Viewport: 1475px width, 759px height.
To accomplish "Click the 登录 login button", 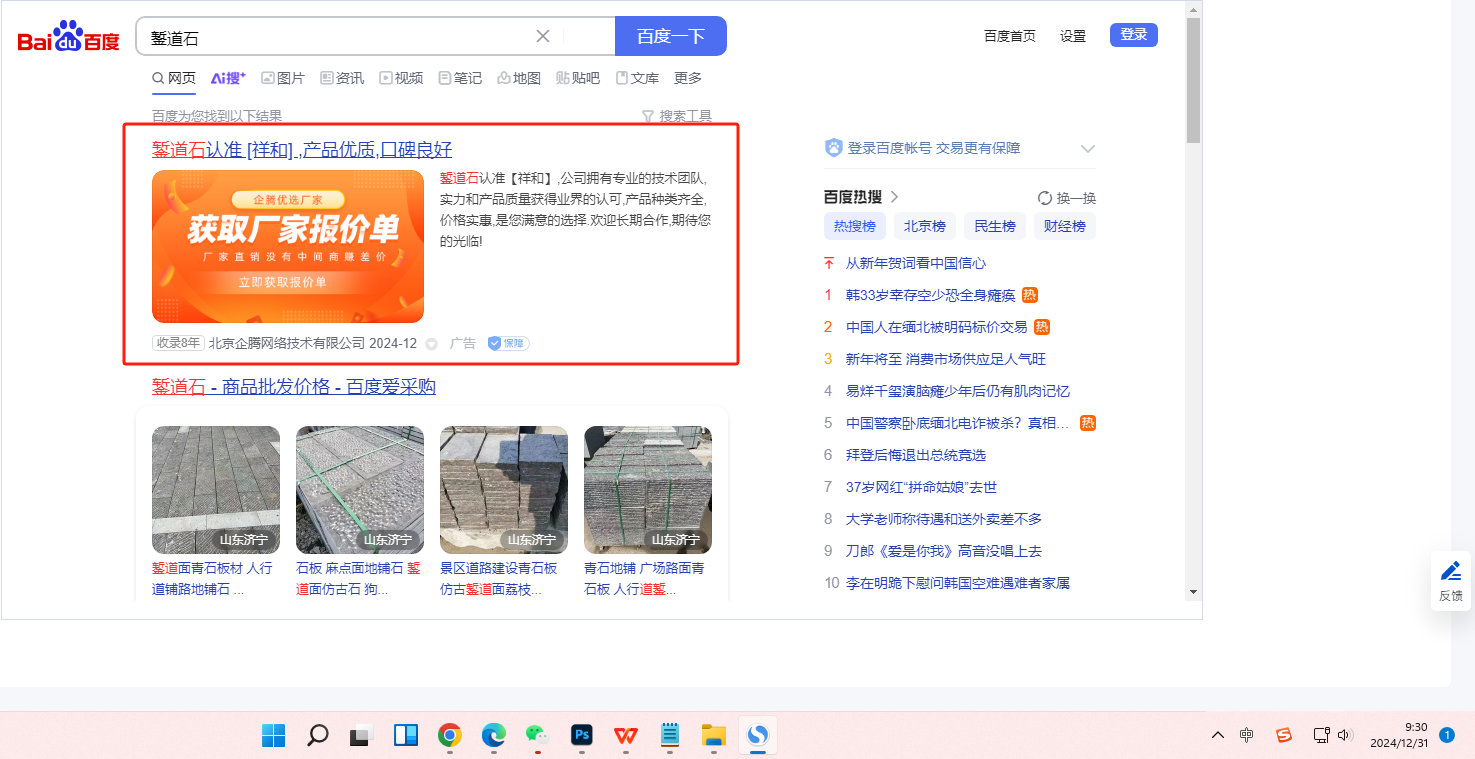I will click(x=1133, y=35).
